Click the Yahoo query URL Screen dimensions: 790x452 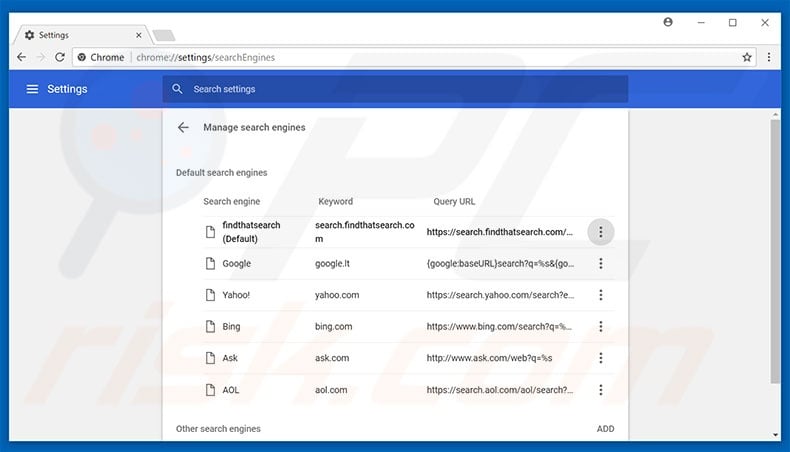(500, 295)
